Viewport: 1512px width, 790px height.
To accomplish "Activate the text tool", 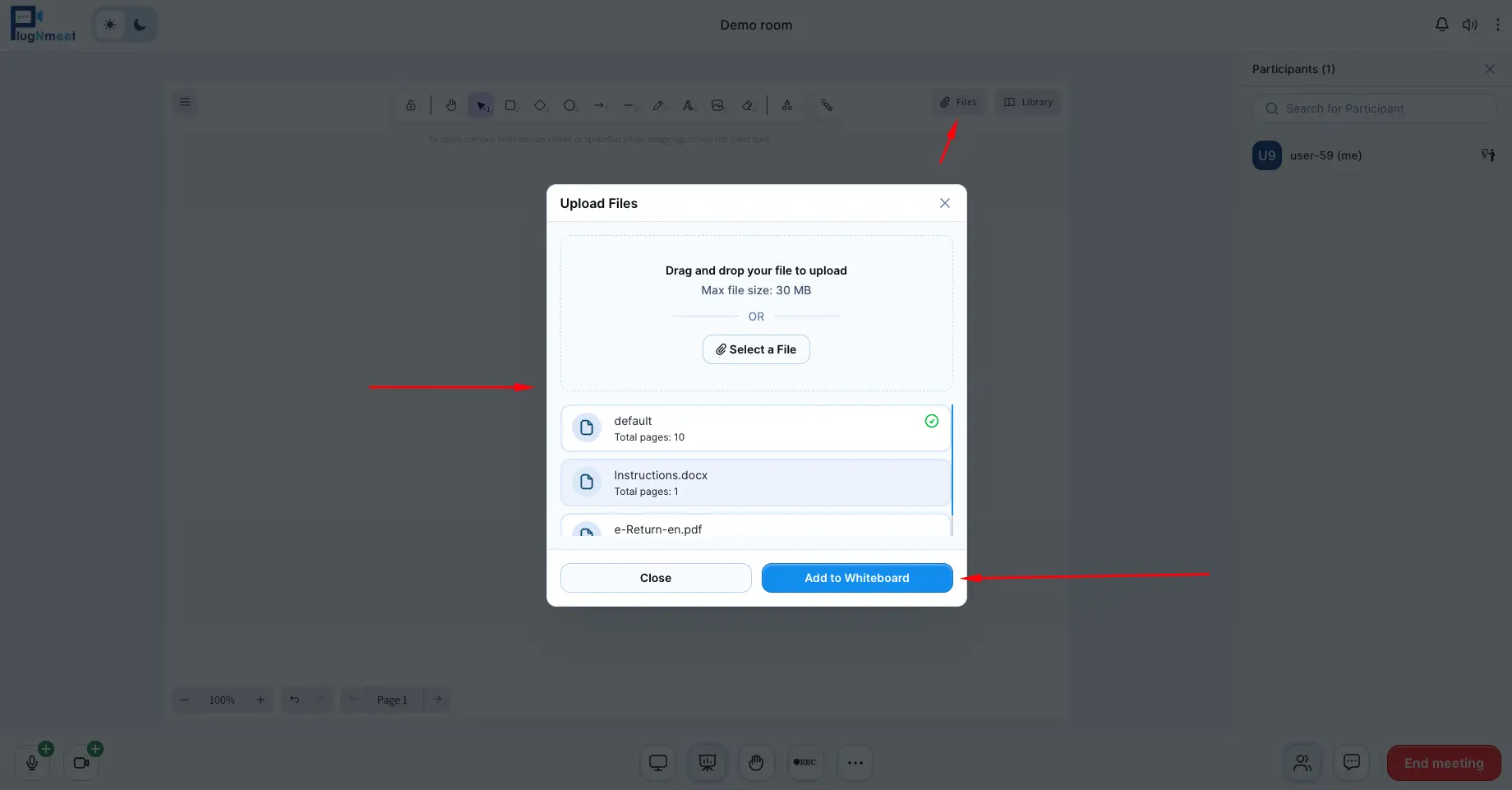I will coord(688,105).
